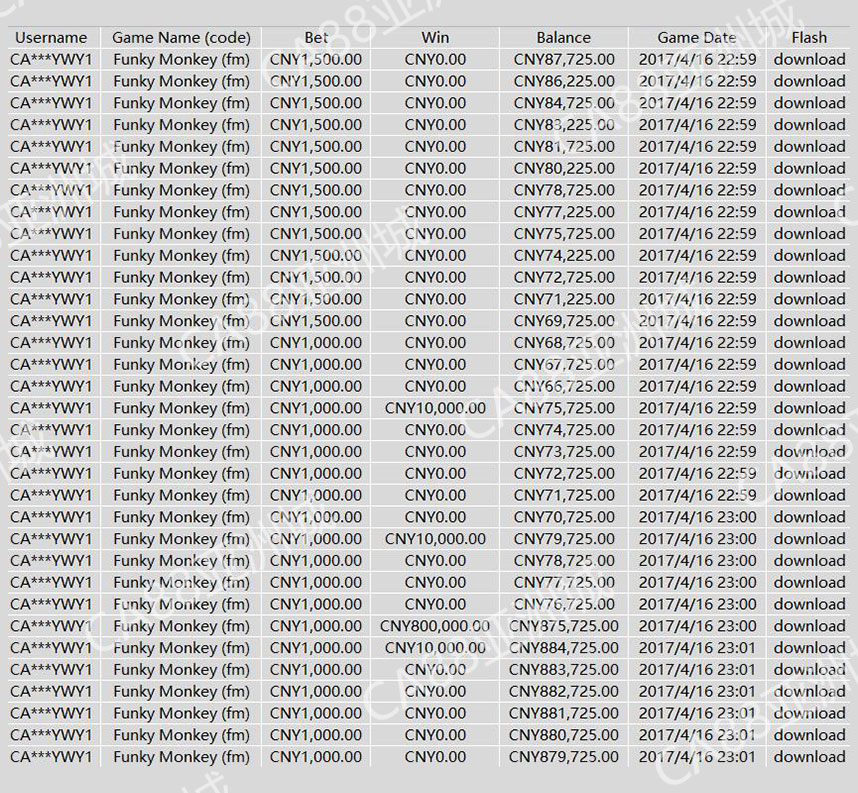Sort by the Game Name (code) column header

click(x=181, y=38)
